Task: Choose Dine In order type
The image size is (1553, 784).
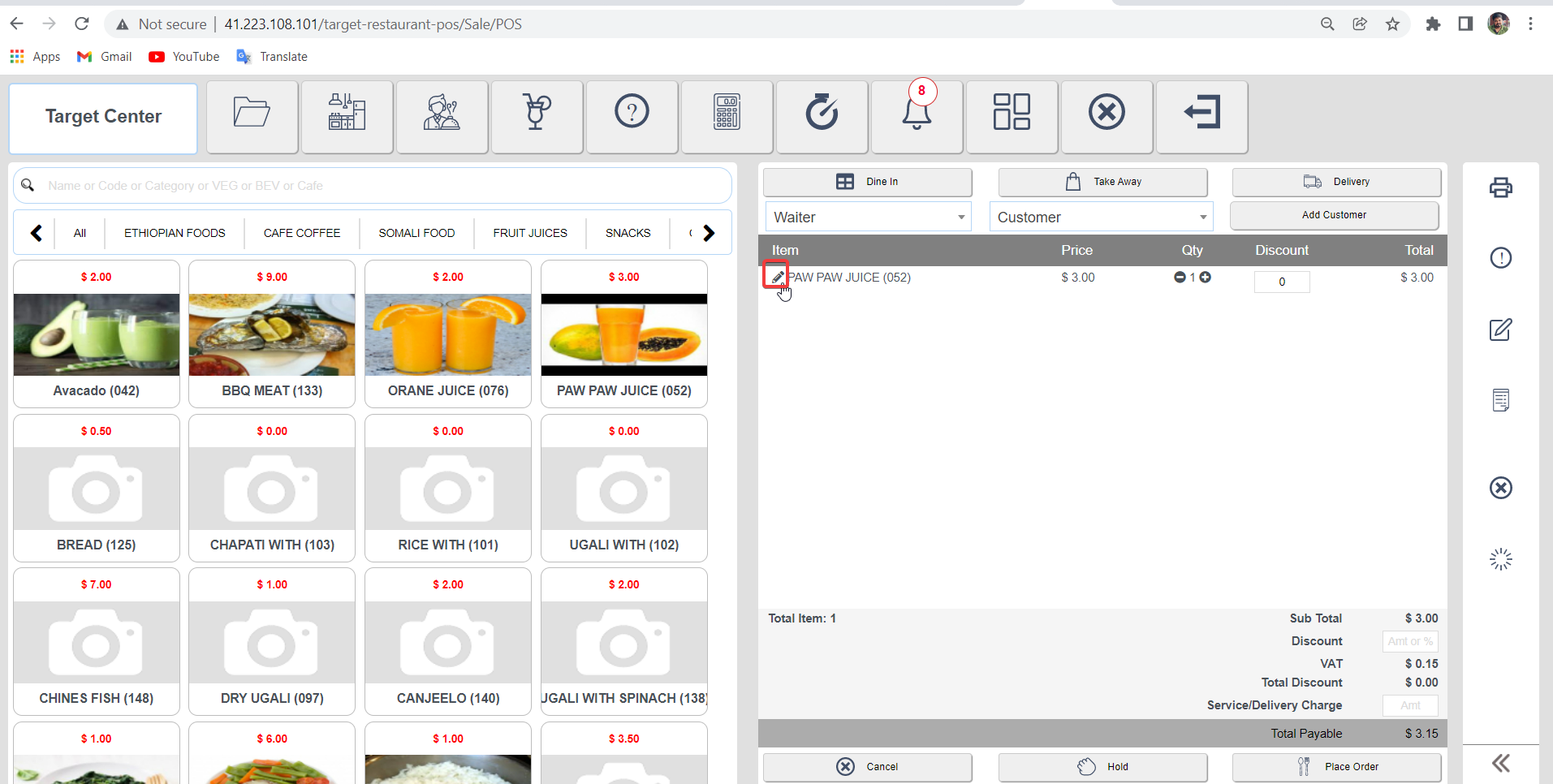Action: (867, 182)
